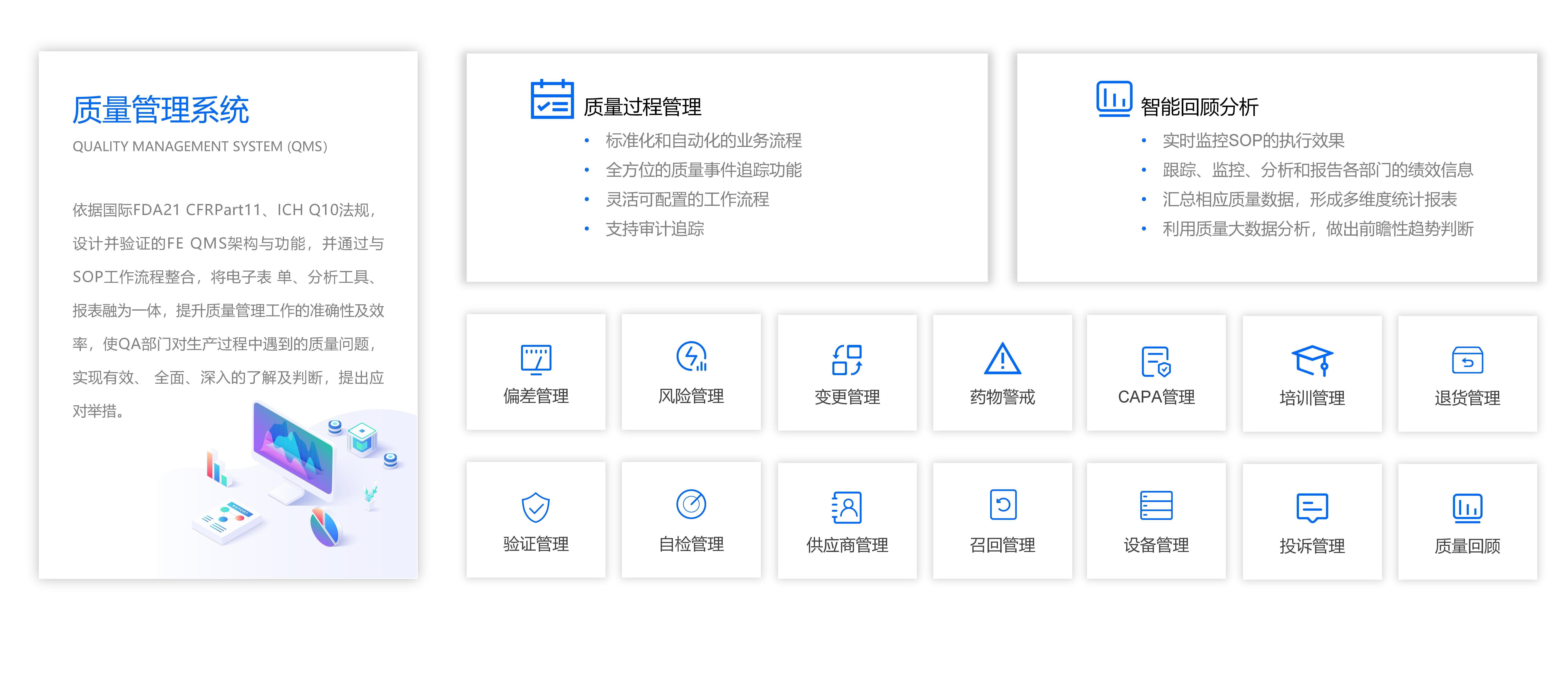Click the 药物警戒 warning triangle icon

point(1002,359)
